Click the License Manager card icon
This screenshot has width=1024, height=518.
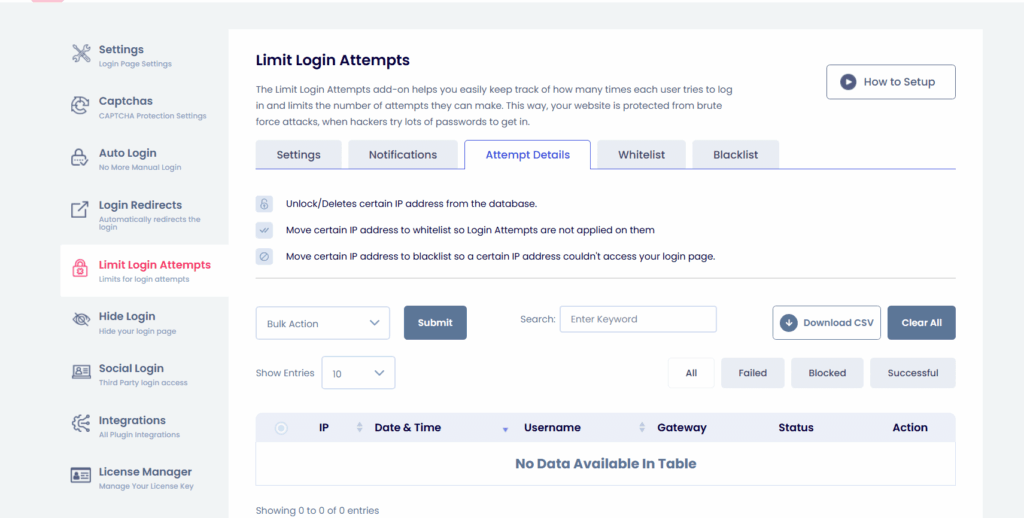click(81, 476)
